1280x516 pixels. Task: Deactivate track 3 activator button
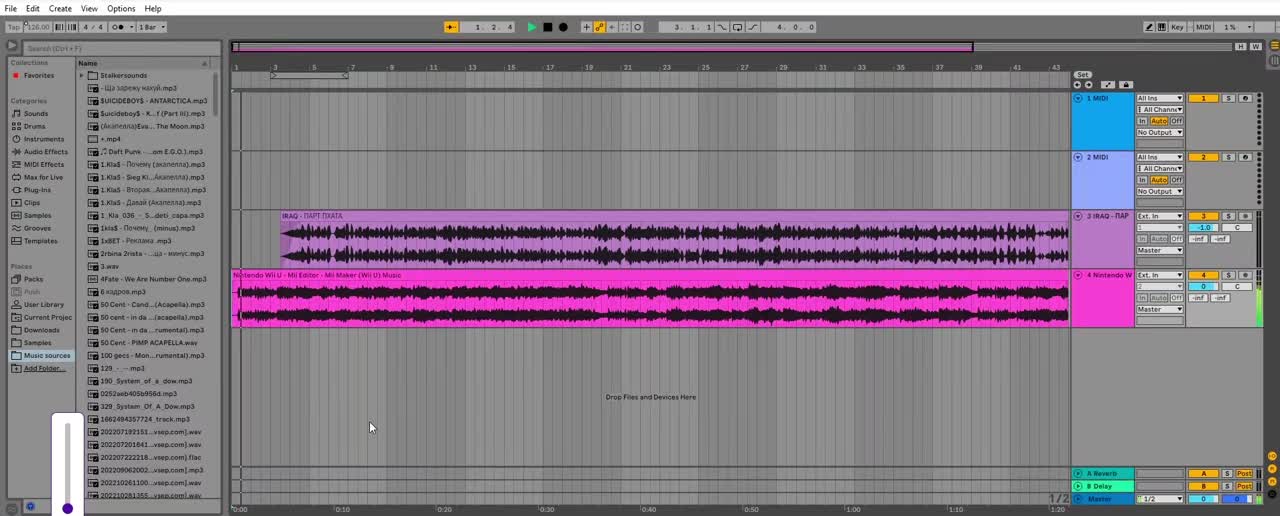tap(1203, 216)
